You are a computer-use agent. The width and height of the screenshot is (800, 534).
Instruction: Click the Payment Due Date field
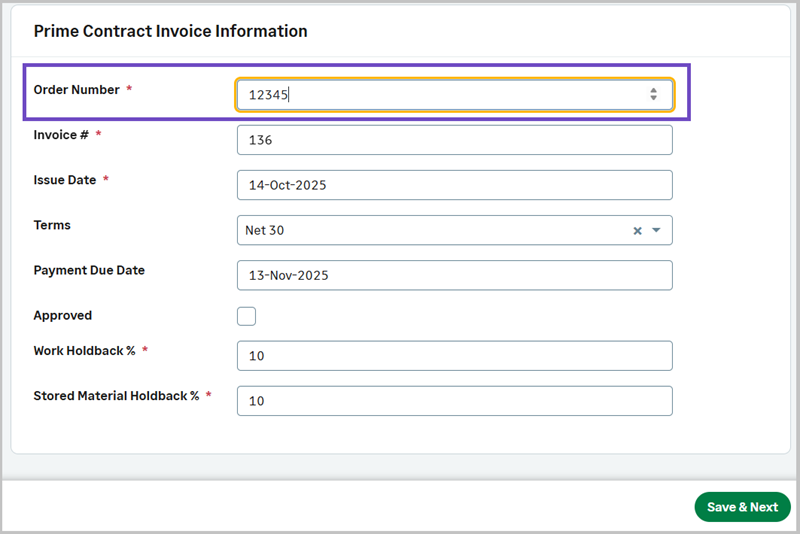[x=454, y=276]
